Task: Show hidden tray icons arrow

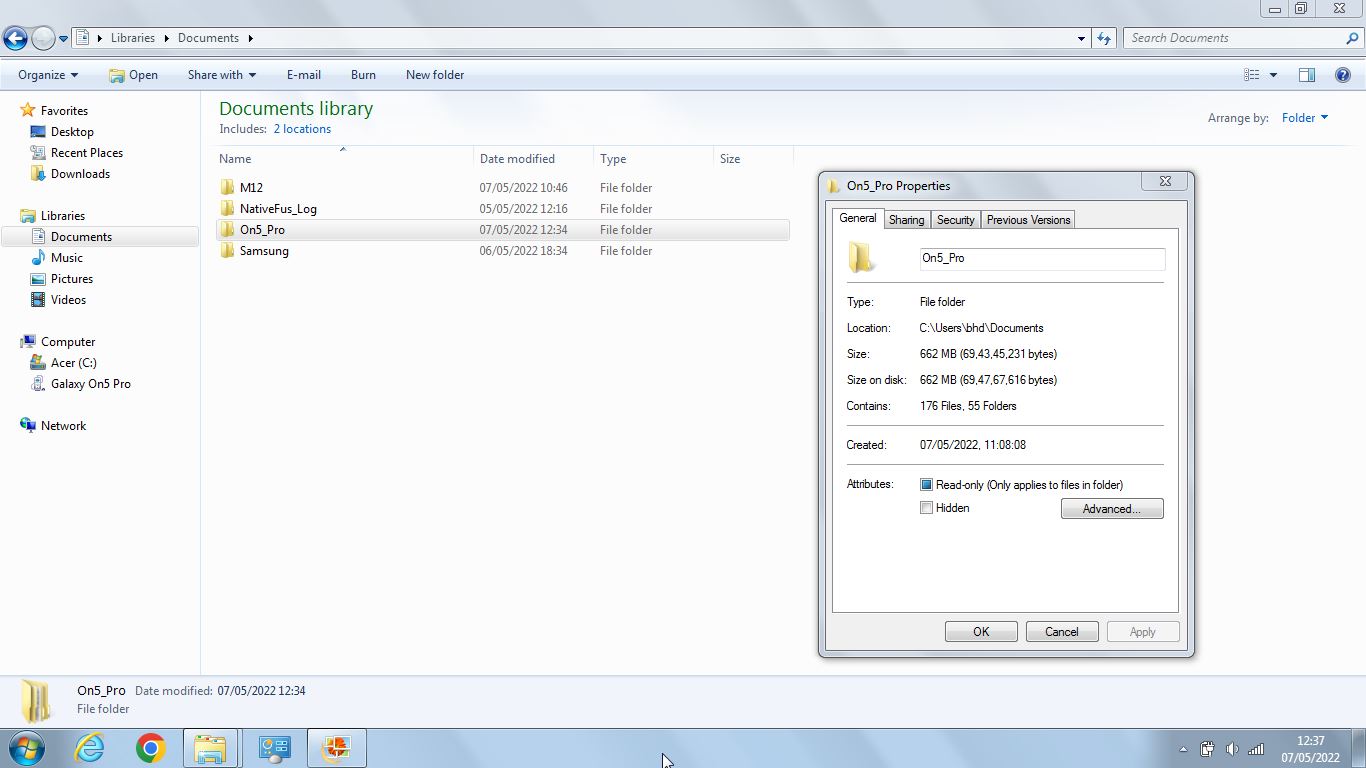Action: 1183,749
